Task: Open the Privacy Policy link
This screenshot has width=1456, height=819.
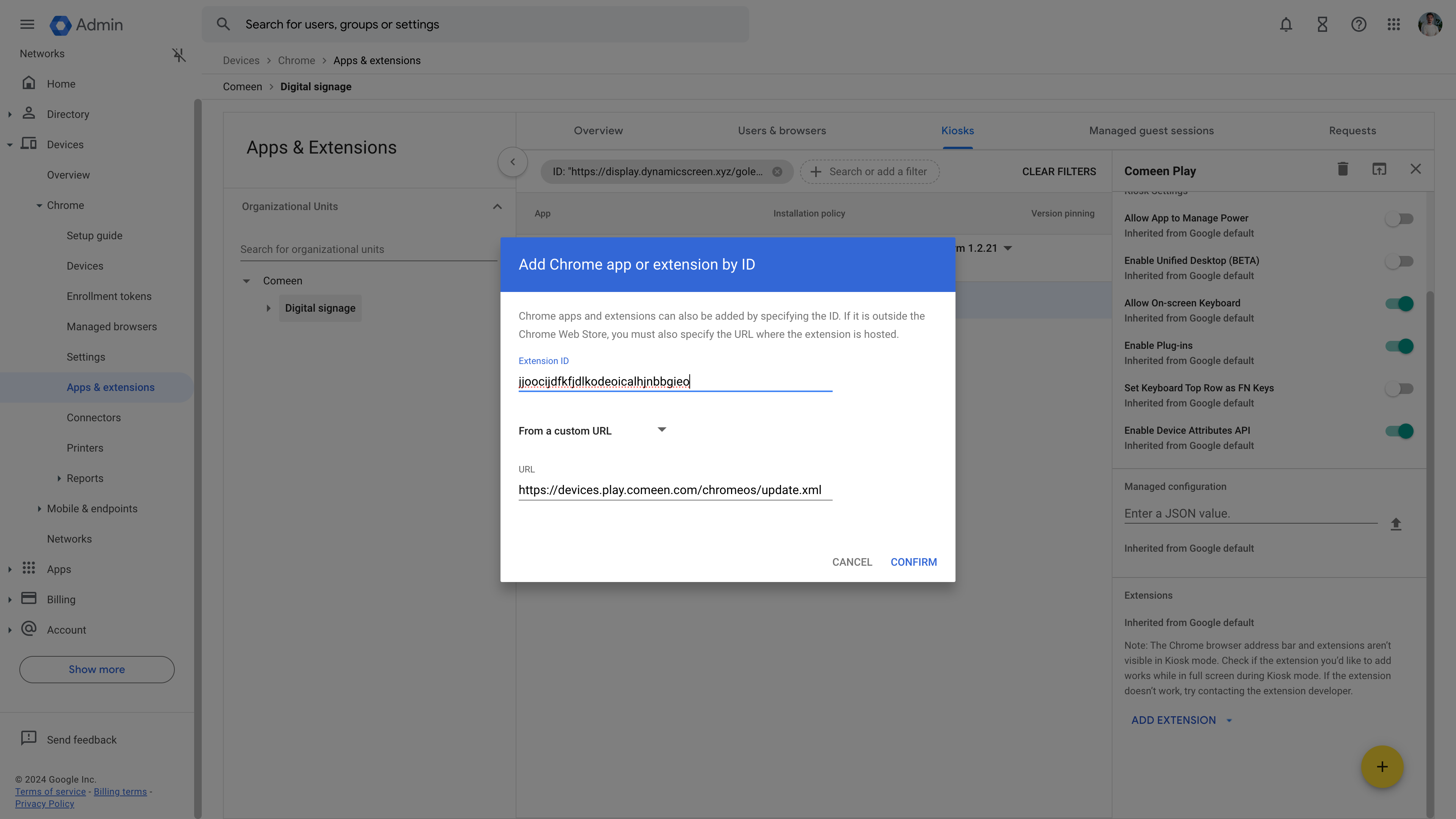Action: (45, 804)
